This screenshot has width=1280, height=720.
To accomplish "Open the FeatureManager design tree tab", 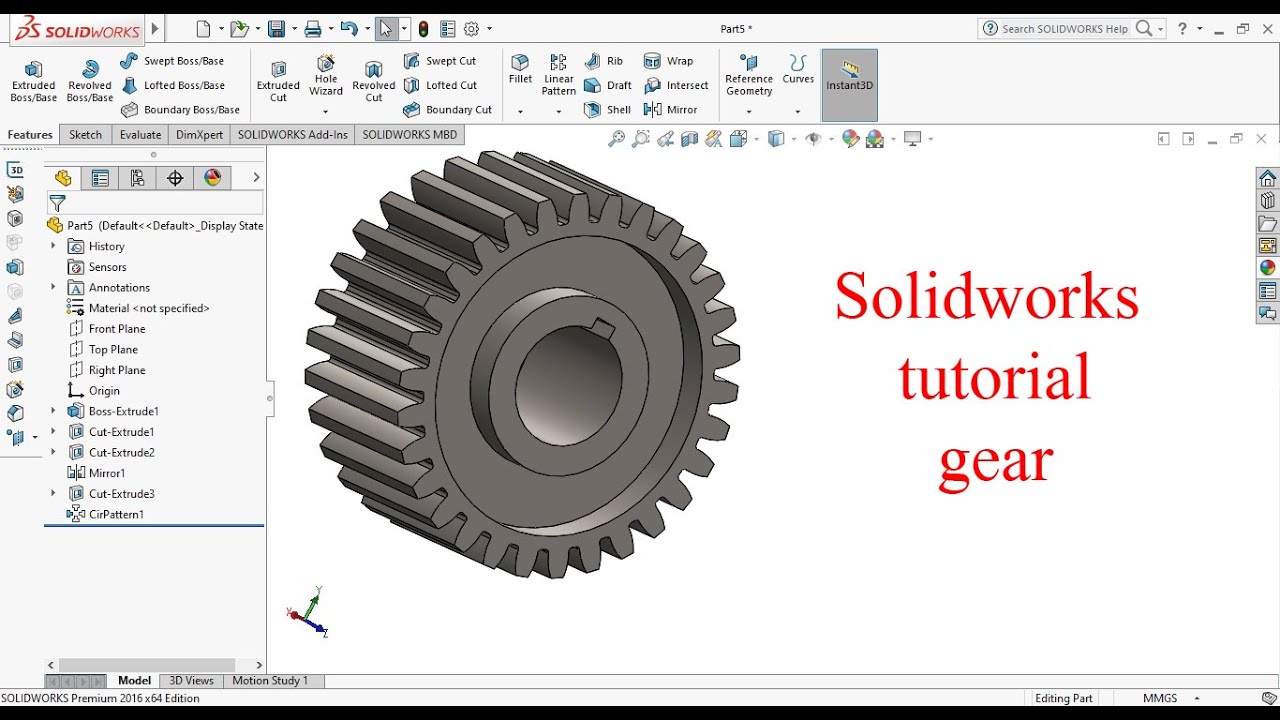I will coord(63,178).
